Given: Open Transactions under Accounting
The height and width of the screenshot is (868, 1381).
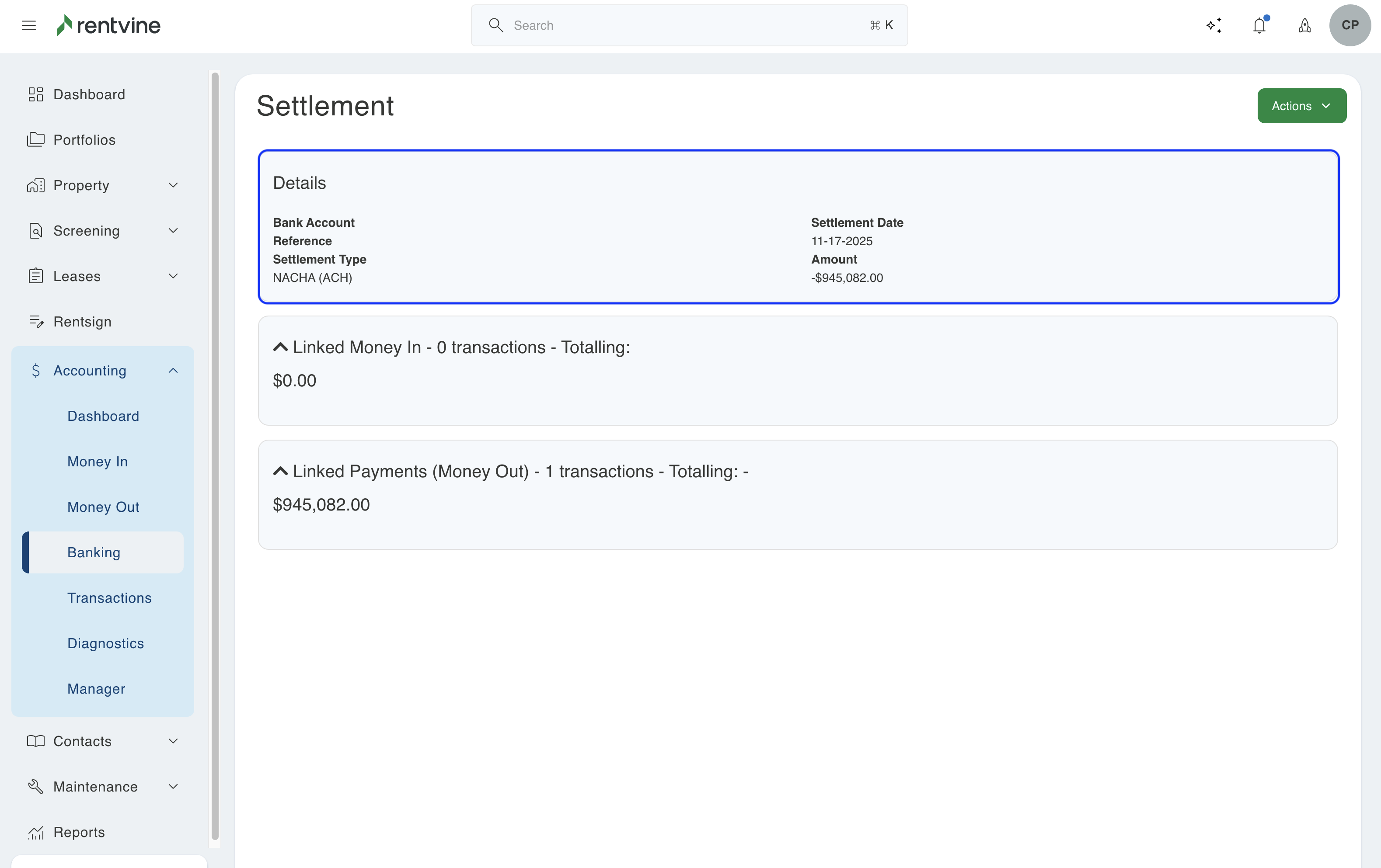Looking at the screenshot, I should tap(109, 597).
